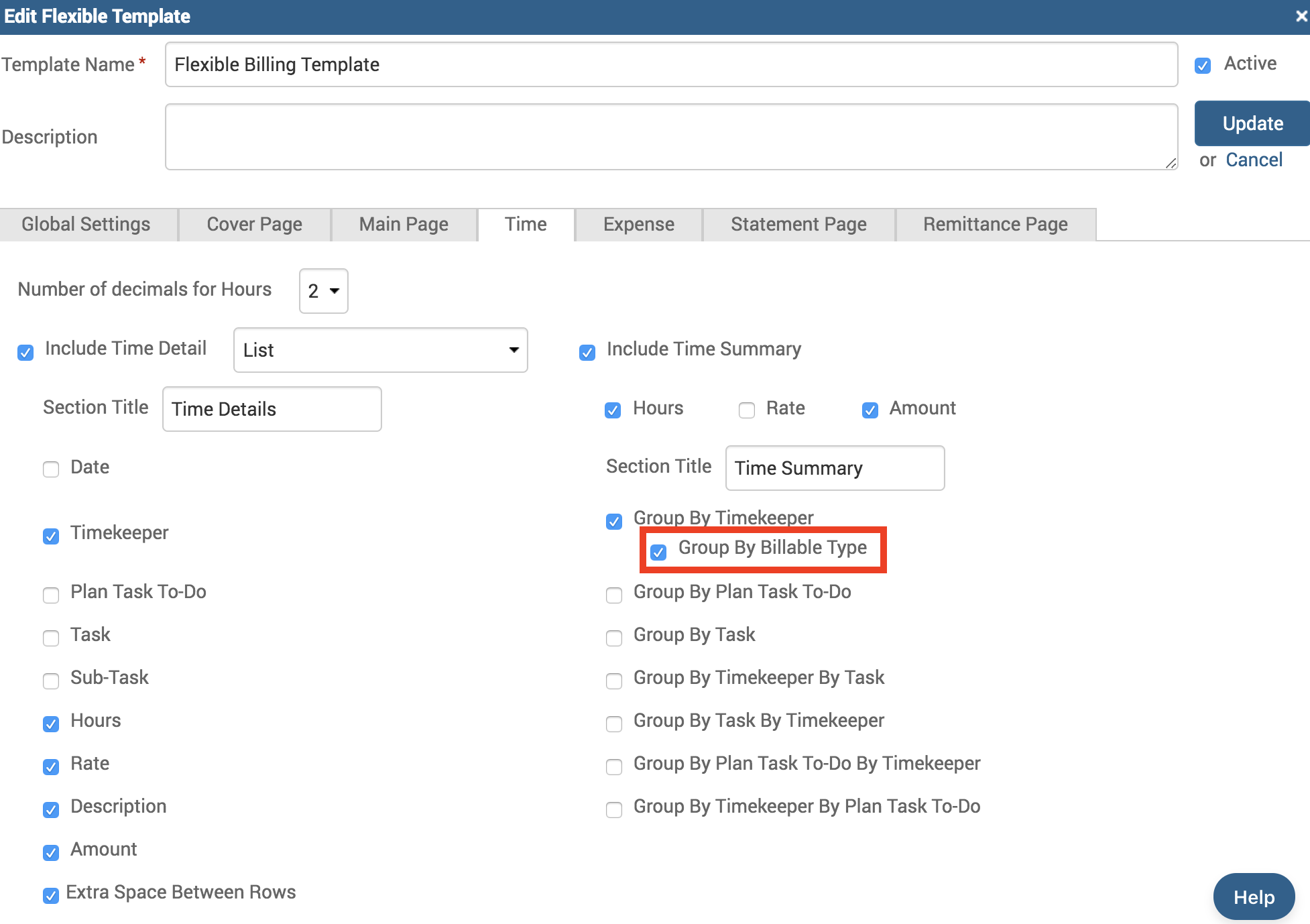Screen dimensions: 1310x924
Task: Open the Global Settings tab
Action: [x=86, y=224]
